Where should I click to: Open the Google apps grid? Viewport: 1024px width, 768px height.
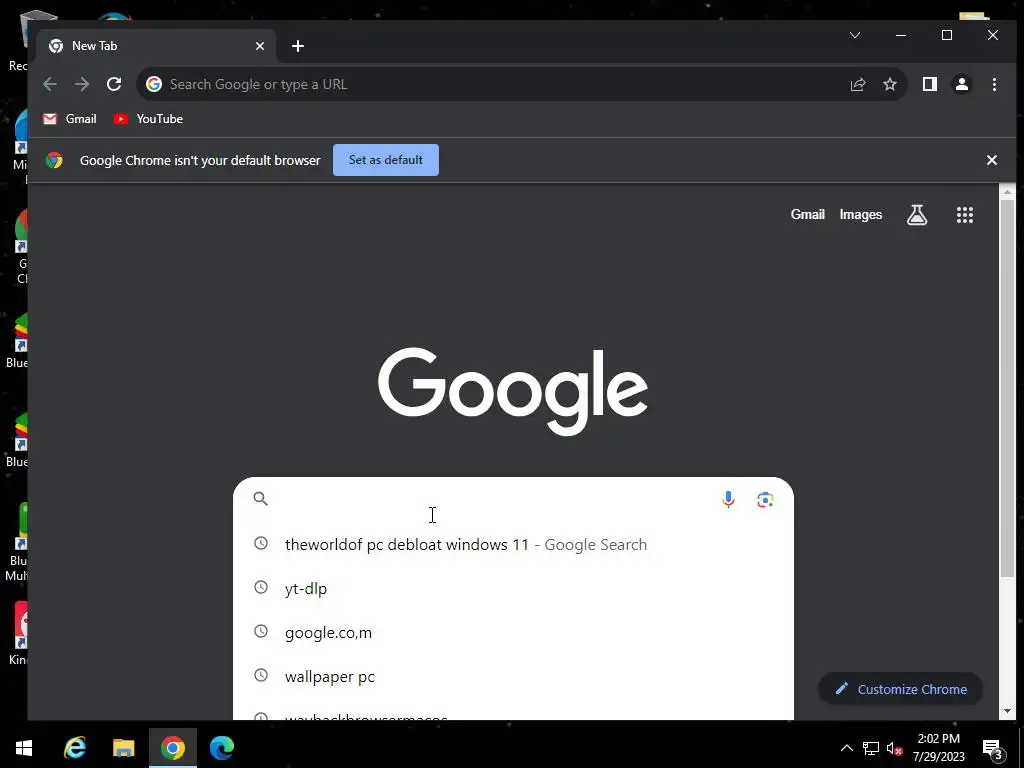(965, 215)
